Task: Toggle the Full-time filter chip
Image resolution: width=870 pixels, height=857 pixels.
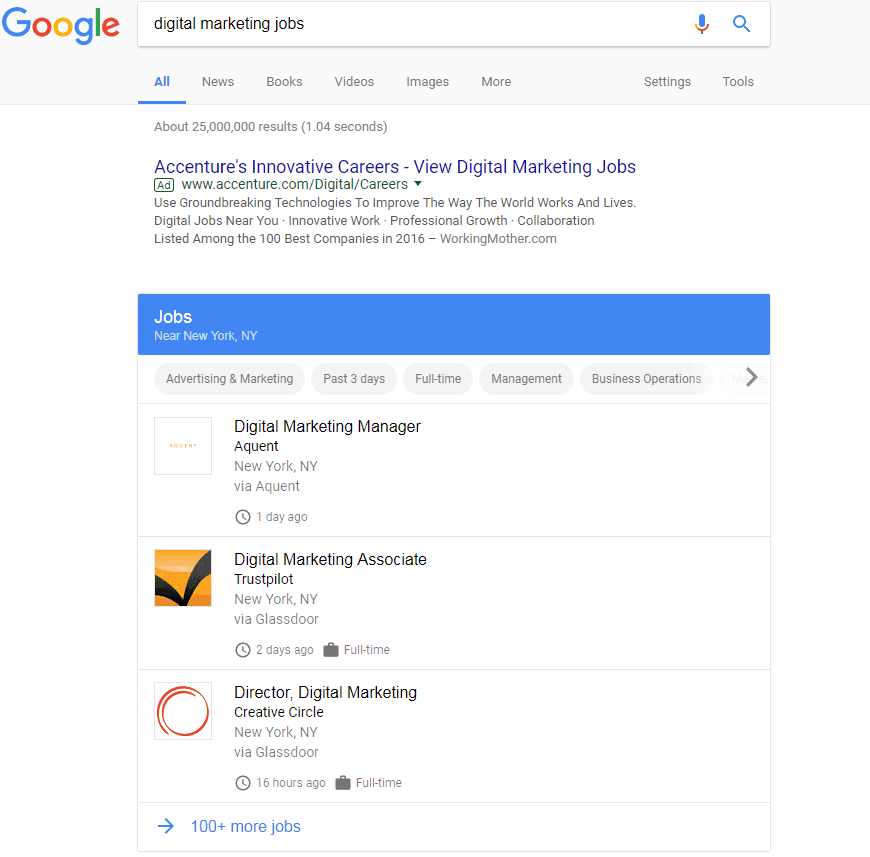Action: click(x=438, y=379)
